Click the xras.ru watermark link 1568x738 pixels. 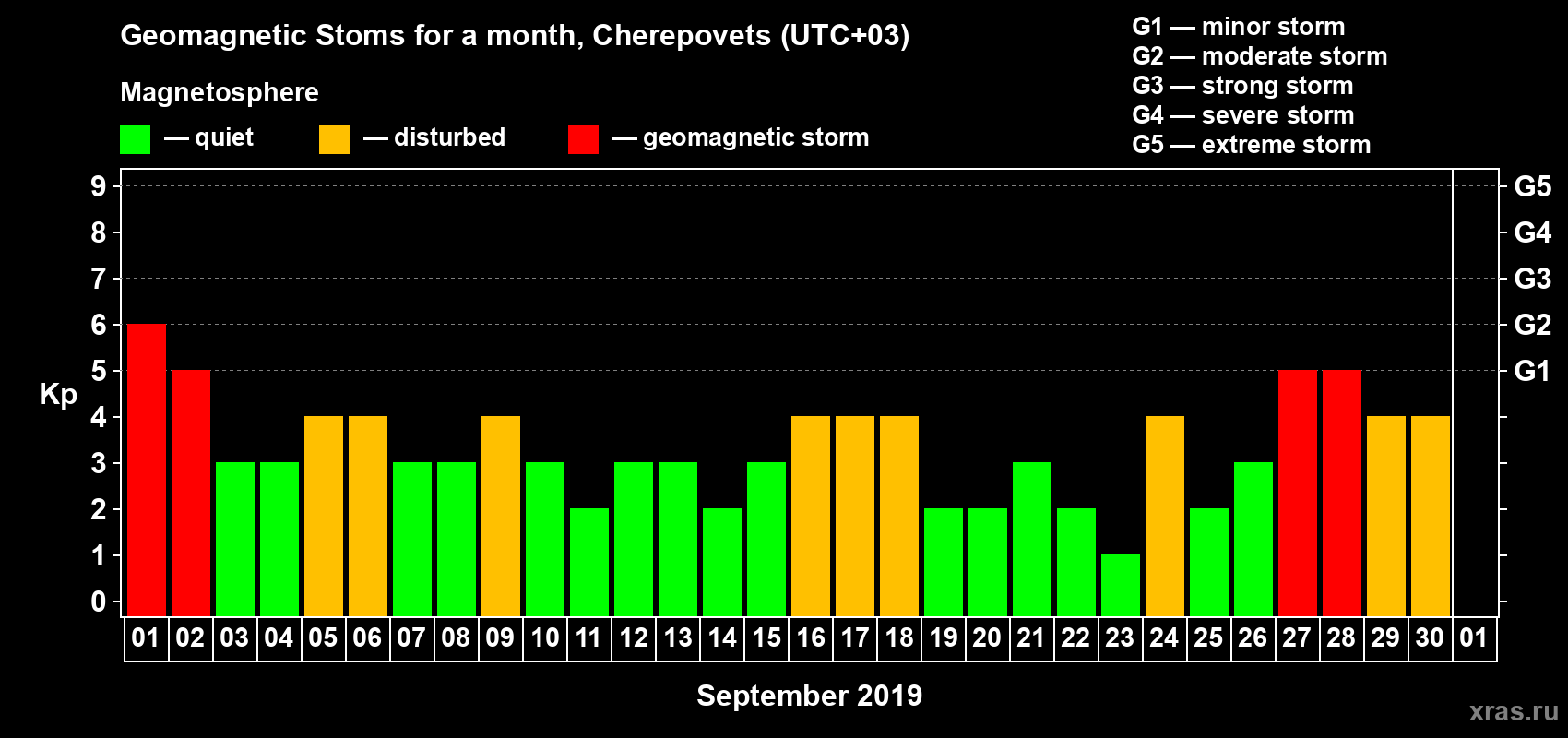point(1513,711)
